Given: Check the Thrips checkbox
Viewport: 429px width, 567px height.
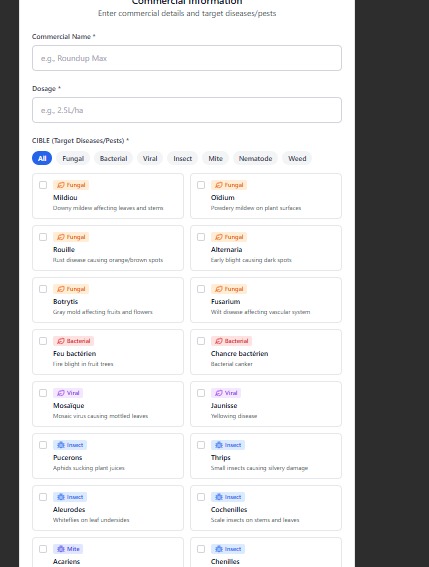Looking at the screenshot, I should pos(201,445).
